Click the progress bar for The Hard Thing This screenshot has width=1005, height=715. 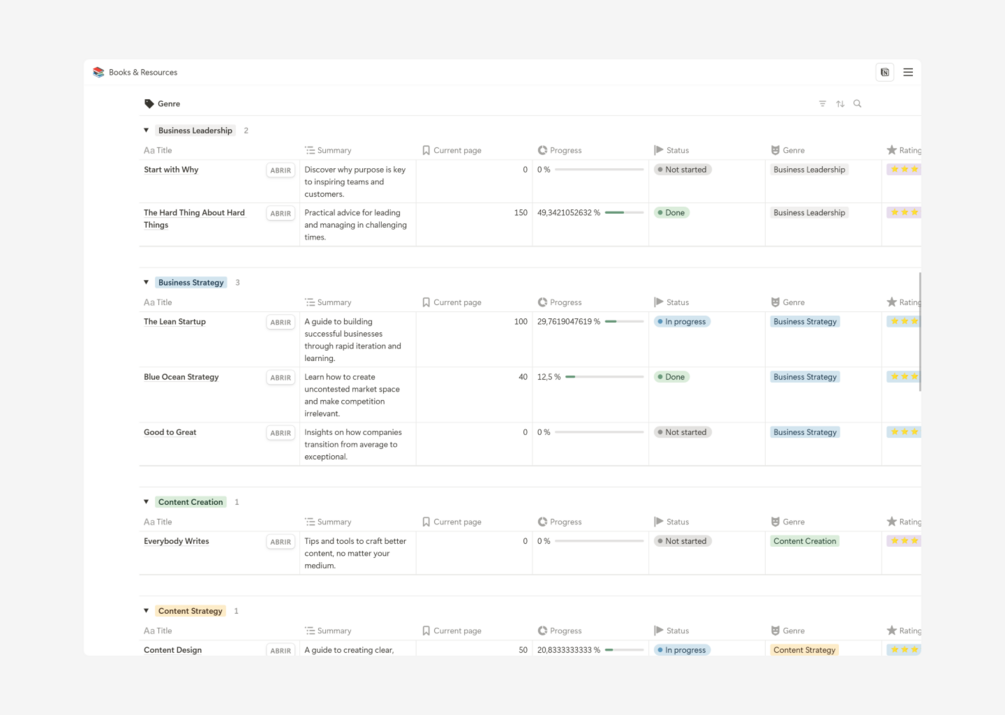(624, 213)
